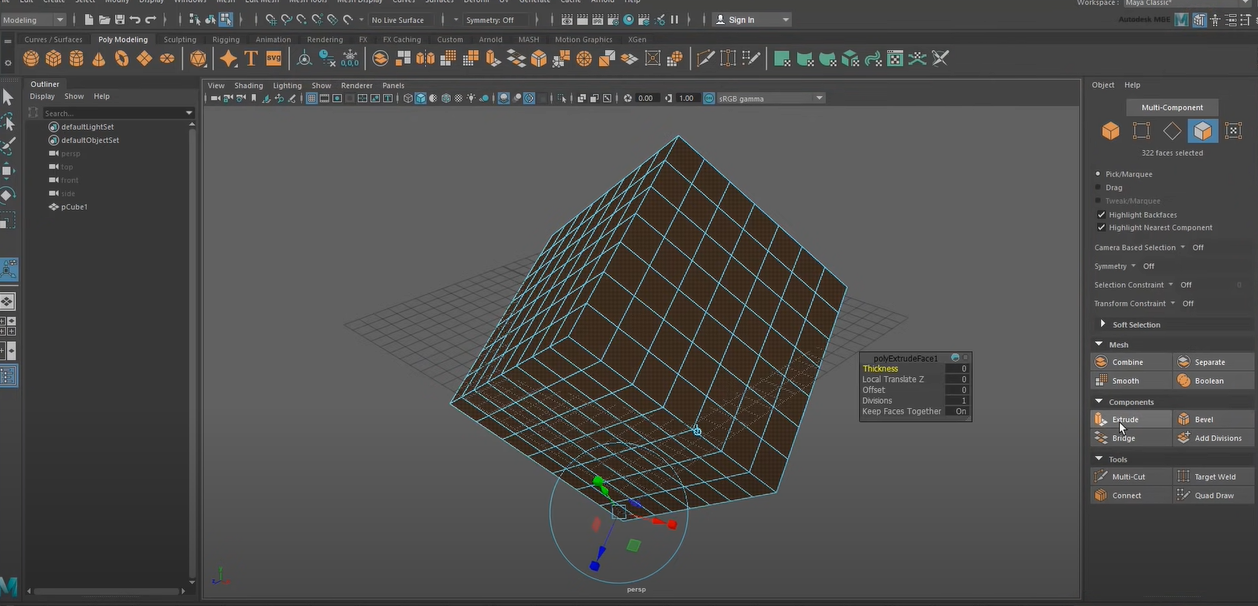This screenshot has height=606, width=1258.
Task: Collapse the Mesh section
Action: click(x=1099, y=344)
